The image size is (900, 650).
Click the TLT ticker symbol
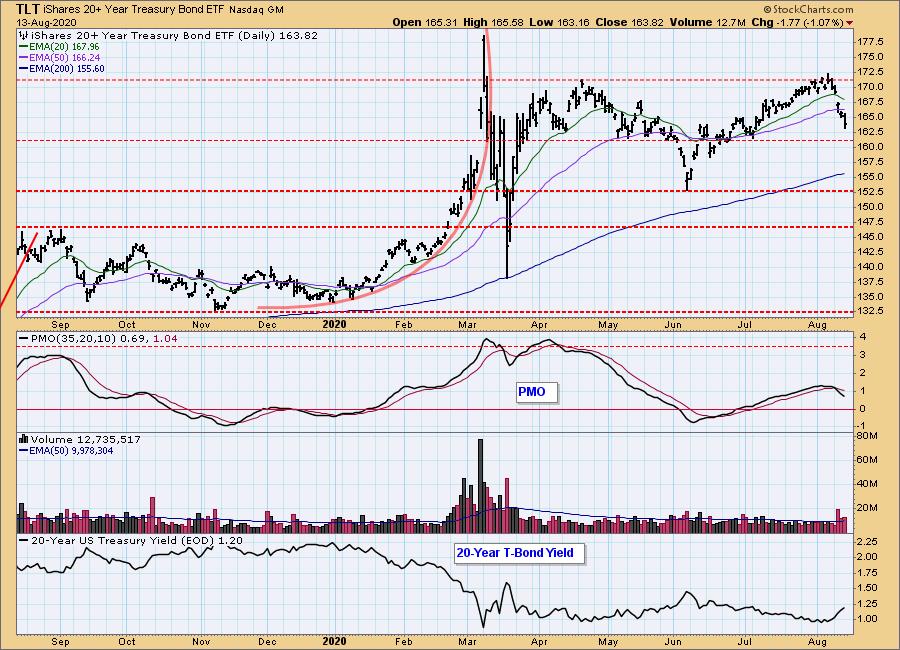(x=28, y=9)
